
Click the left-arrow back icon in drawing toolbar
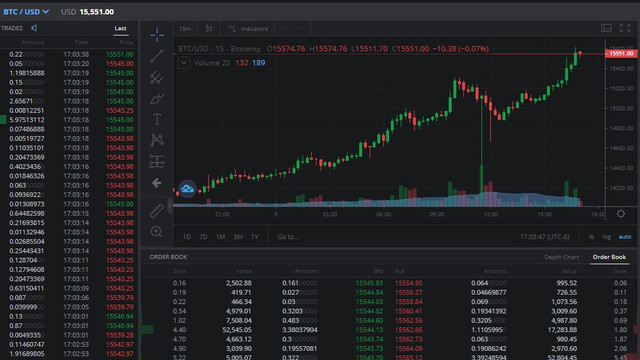click(157, 183)
